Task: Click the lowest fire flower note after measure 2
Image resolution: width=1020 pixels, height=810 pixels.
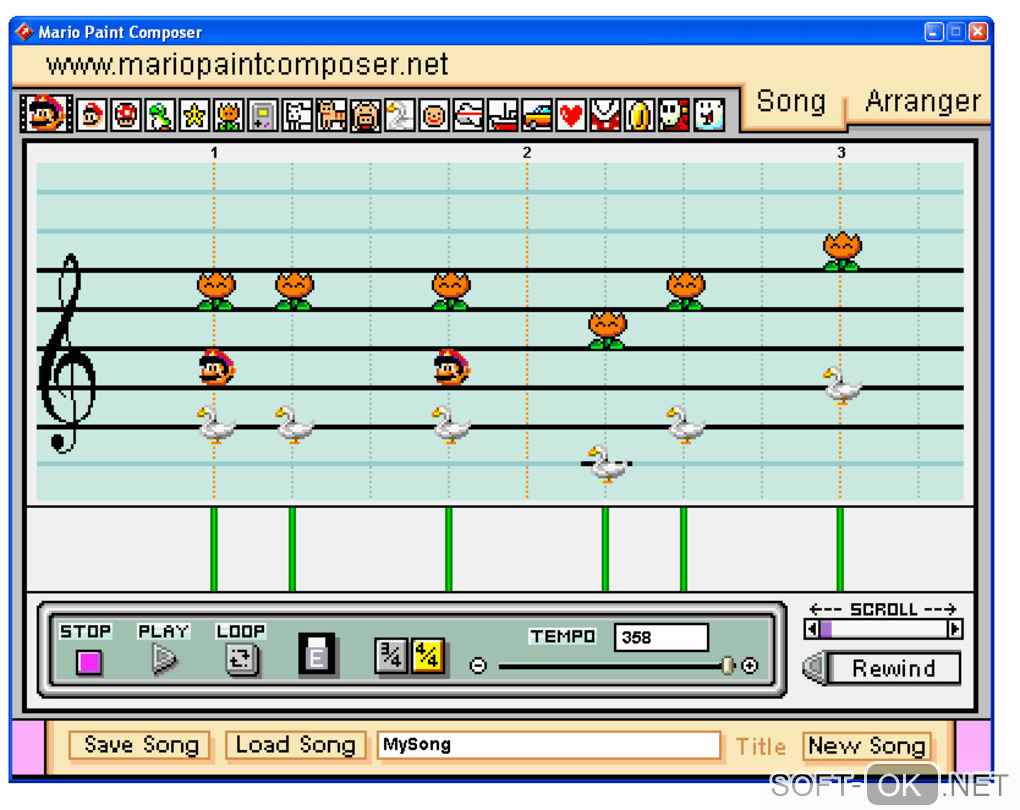Action: tap(608, 330)
